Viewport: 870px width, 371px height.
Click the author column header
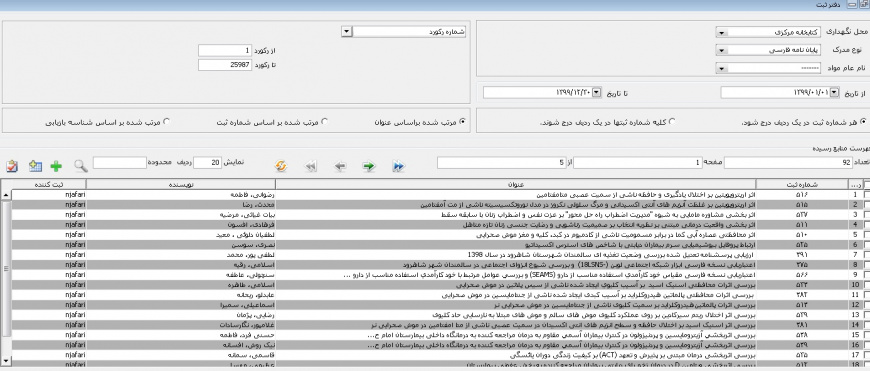coord(181,185)
